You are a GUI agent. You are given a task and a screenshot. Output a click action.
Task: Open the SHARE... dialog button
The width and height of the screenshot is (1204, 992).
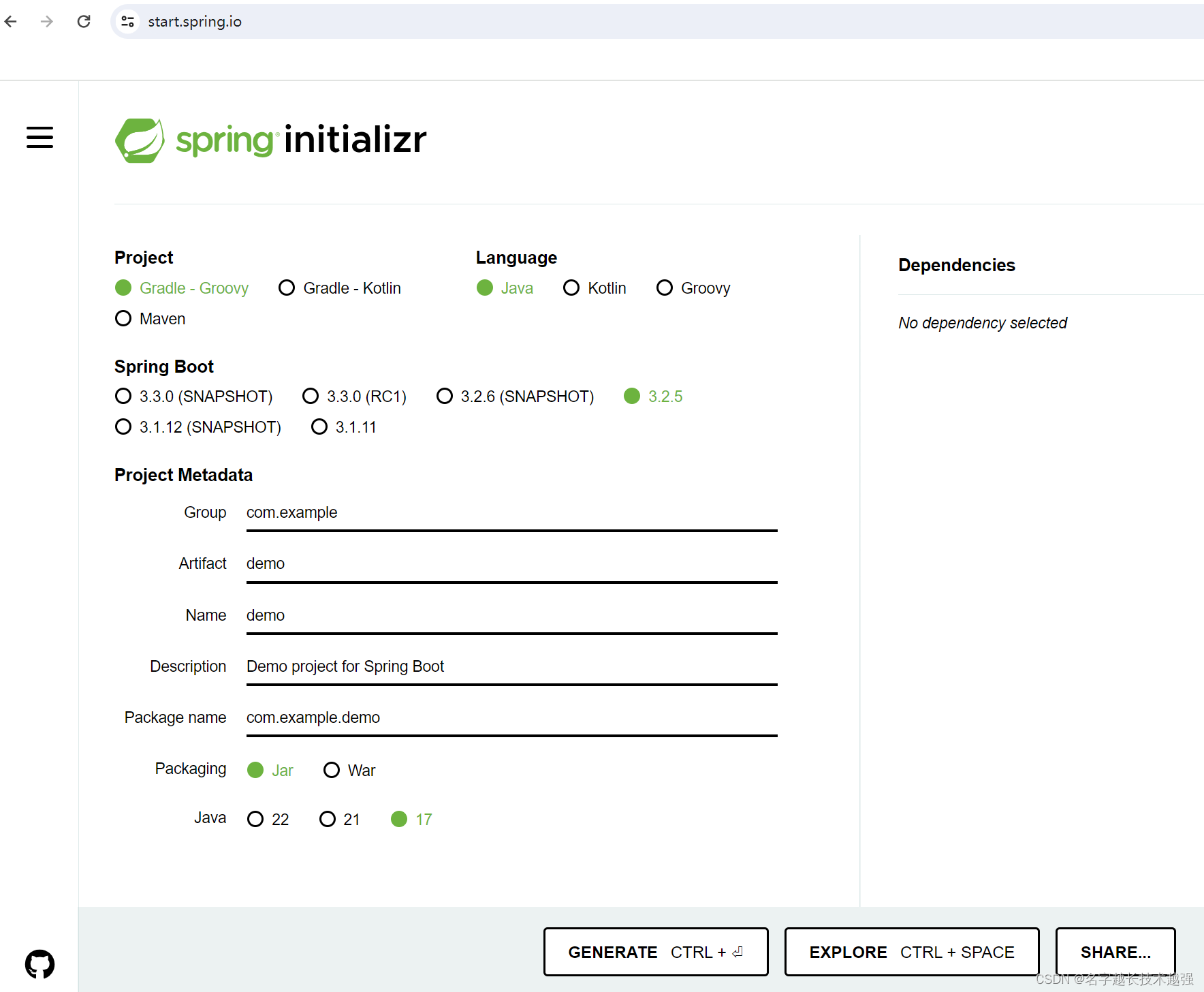point(1115,952)
